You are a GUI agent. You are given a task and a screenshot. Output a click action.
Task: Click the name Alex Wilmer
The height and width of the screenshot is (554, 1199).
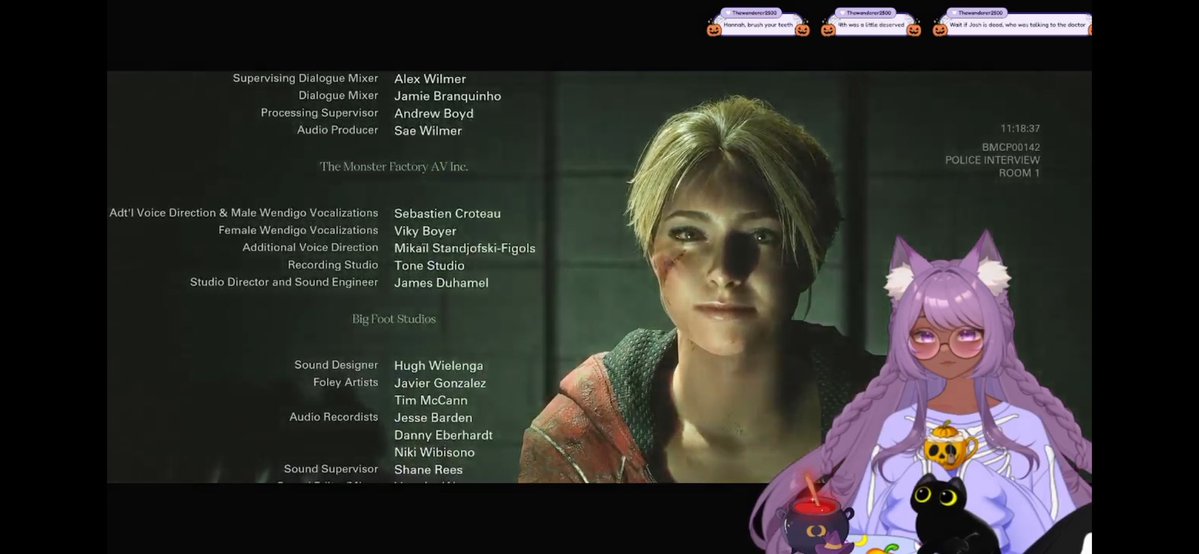point(430,79)
